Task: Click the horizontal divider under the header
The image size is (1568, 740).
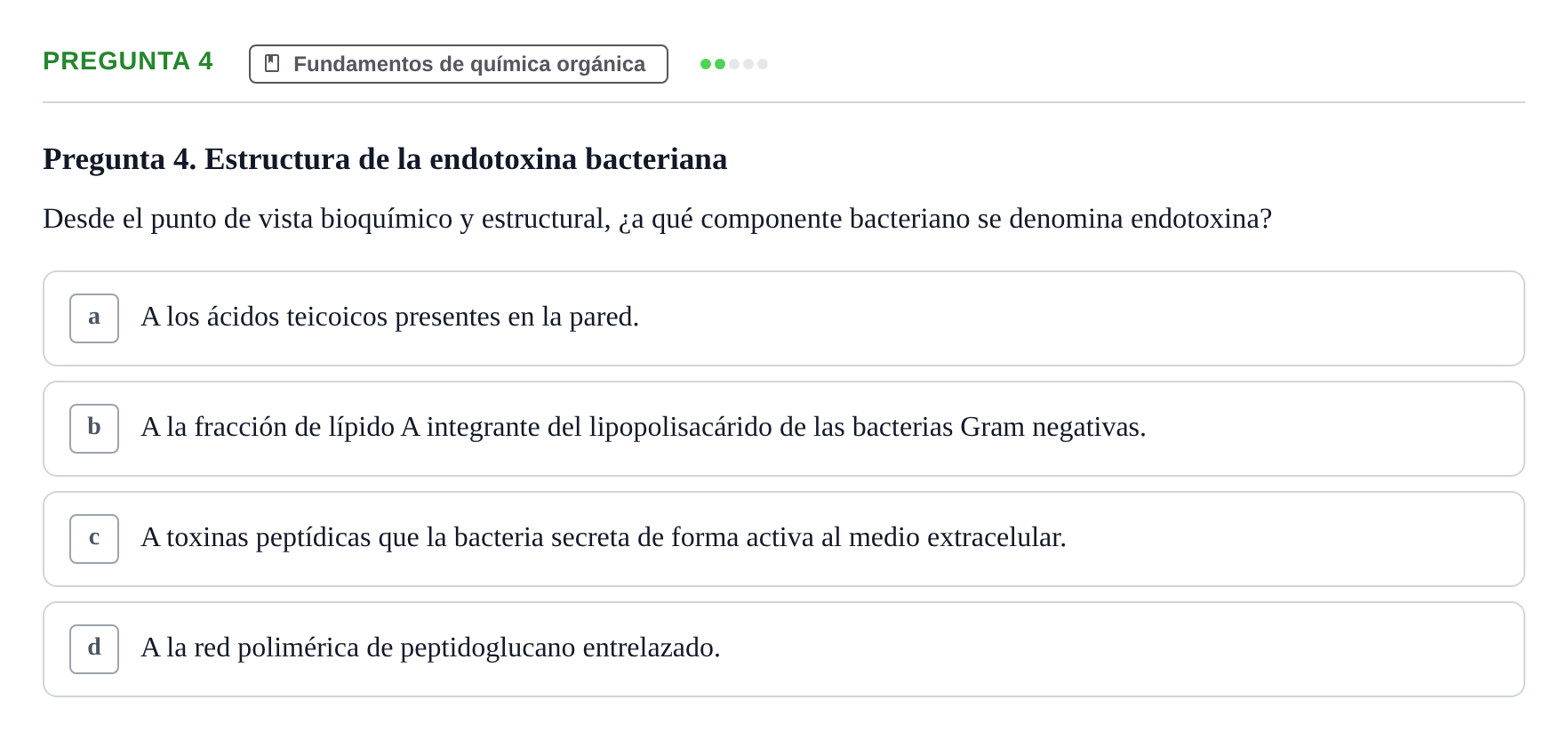Action: (x=784, y=102)
